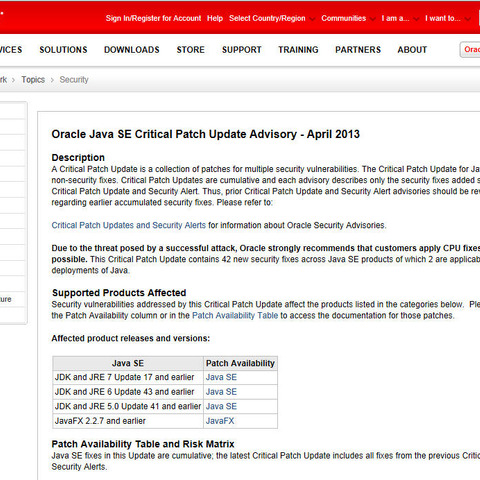Open the DOWNLOADS menu
This screenshot has width=480, height=480.
point(132,50)
